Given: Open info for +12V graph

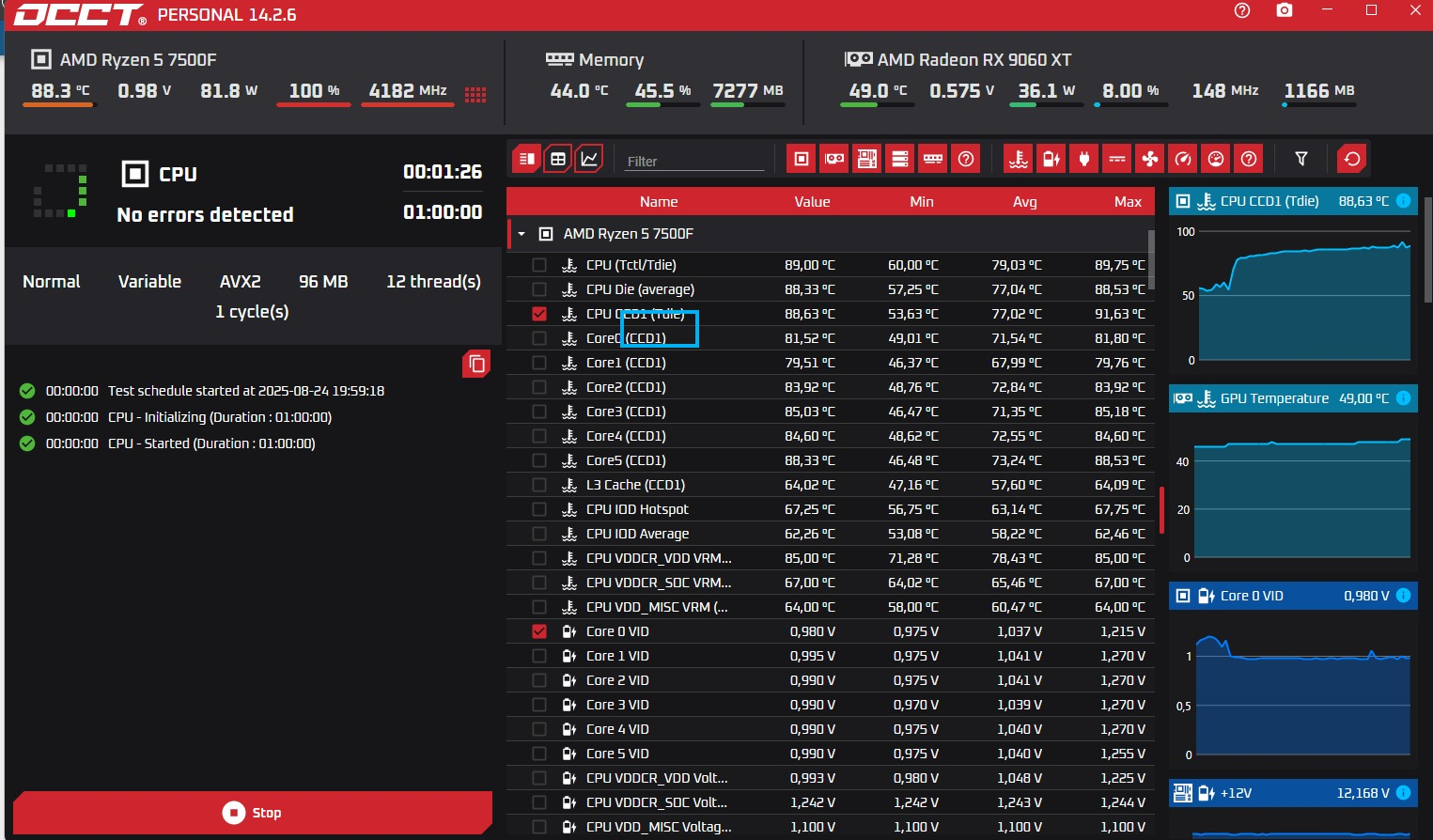Looking at the screenshot, I should (1403, 793).
